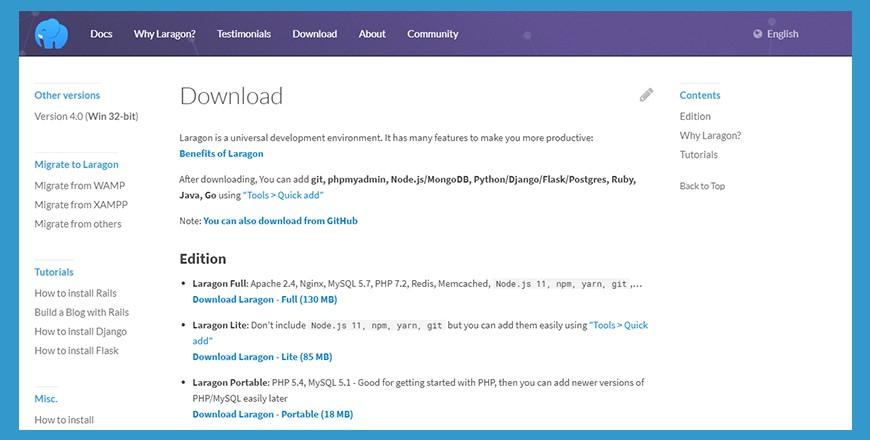Screen dimensions: 870x440
Task: Open Migrate from XAMPP guide
Action: point(81,205)
